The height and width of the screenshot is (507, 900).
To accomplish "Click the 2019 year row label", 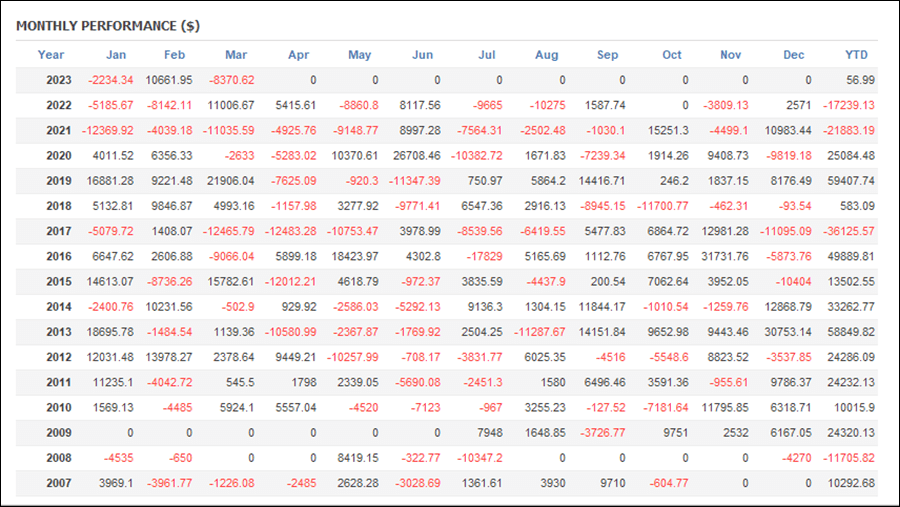I will 59,181.
